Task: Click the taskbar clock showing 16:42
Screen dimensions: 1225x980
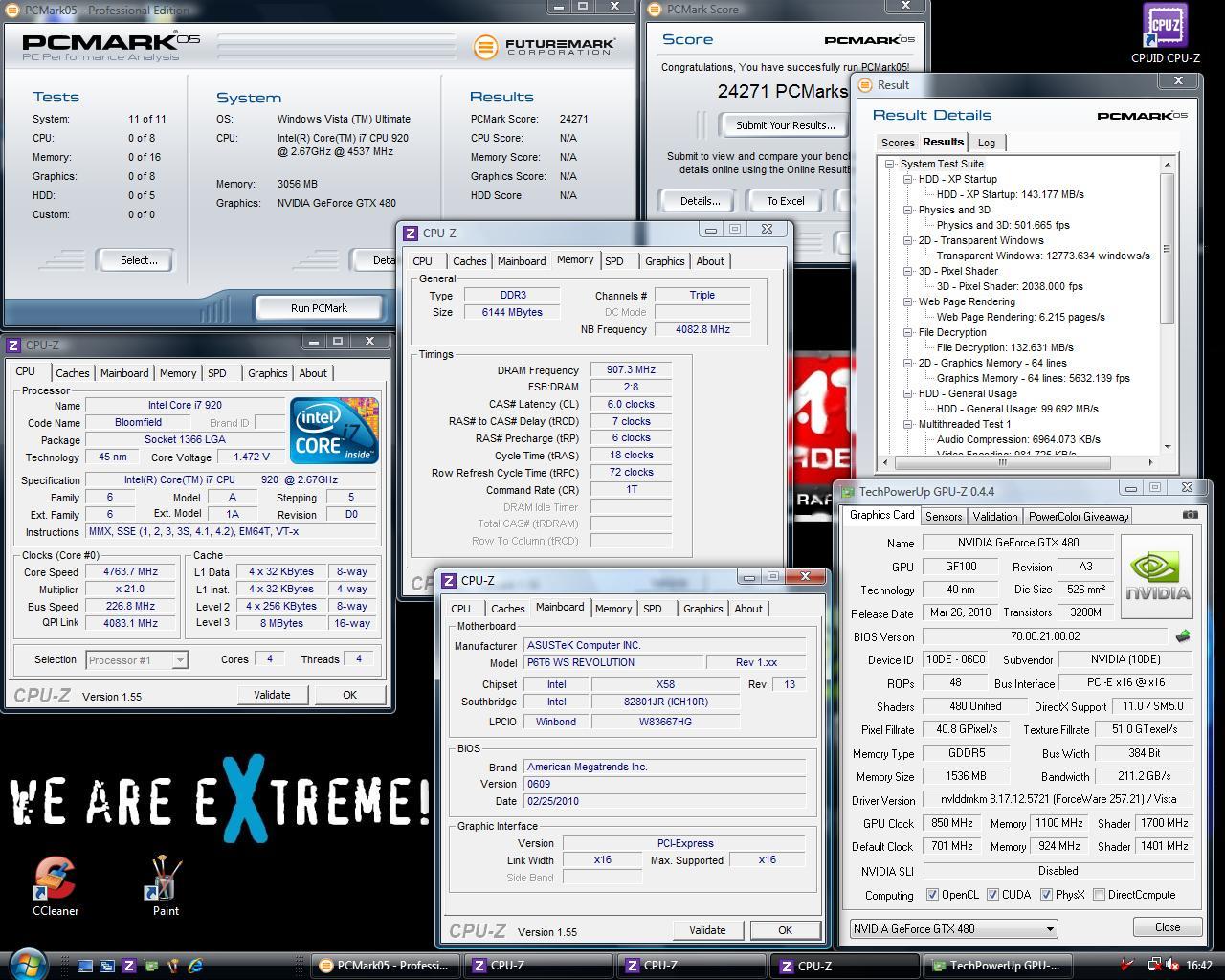Action: tap(1198, 966)
